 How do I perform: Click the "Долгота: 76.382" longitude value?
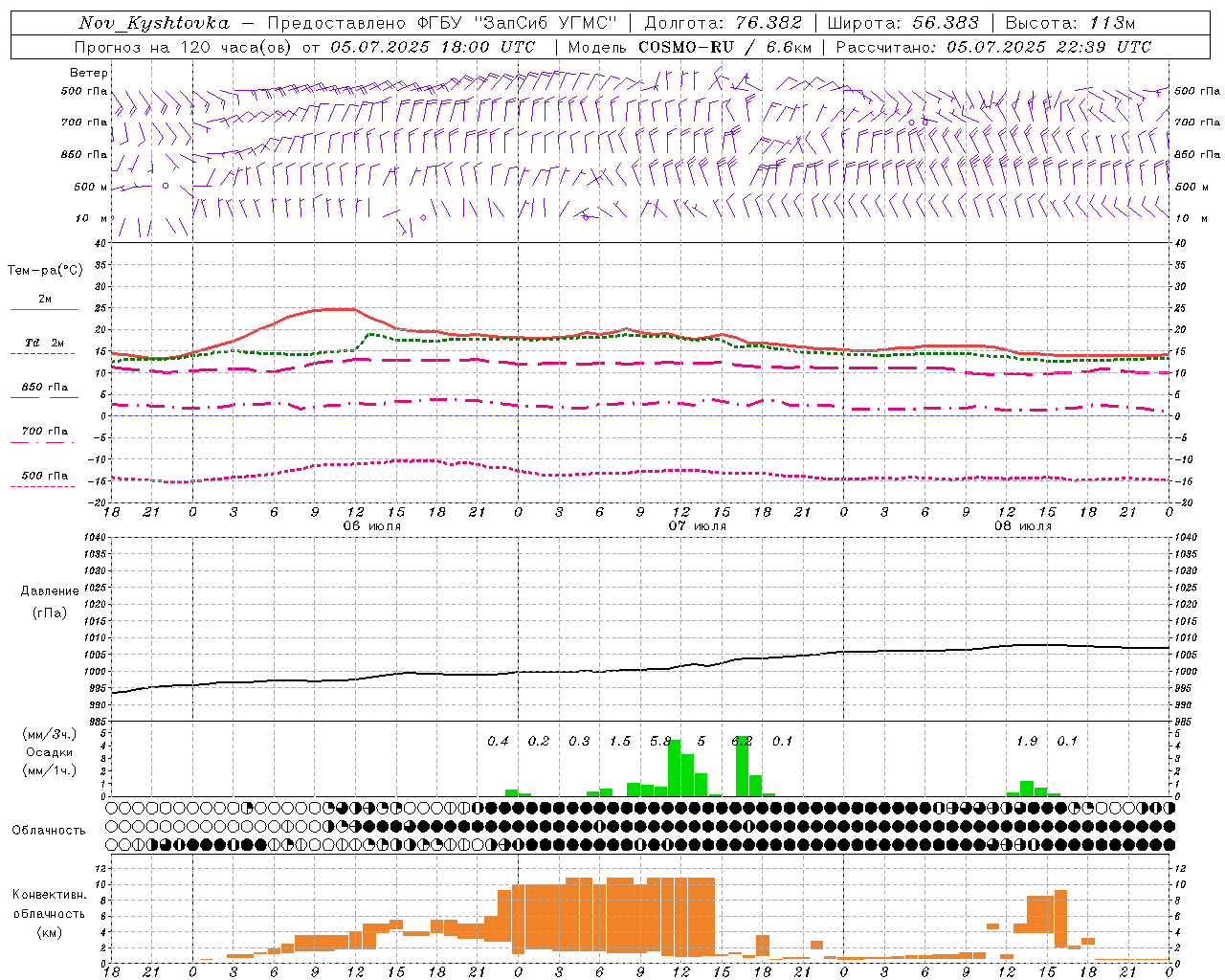(x=723, y=23)
